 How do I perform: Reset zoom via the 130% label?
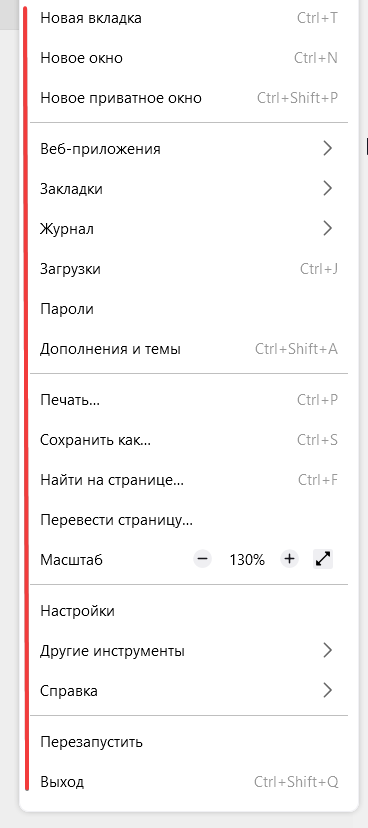(x=247, y=560)
